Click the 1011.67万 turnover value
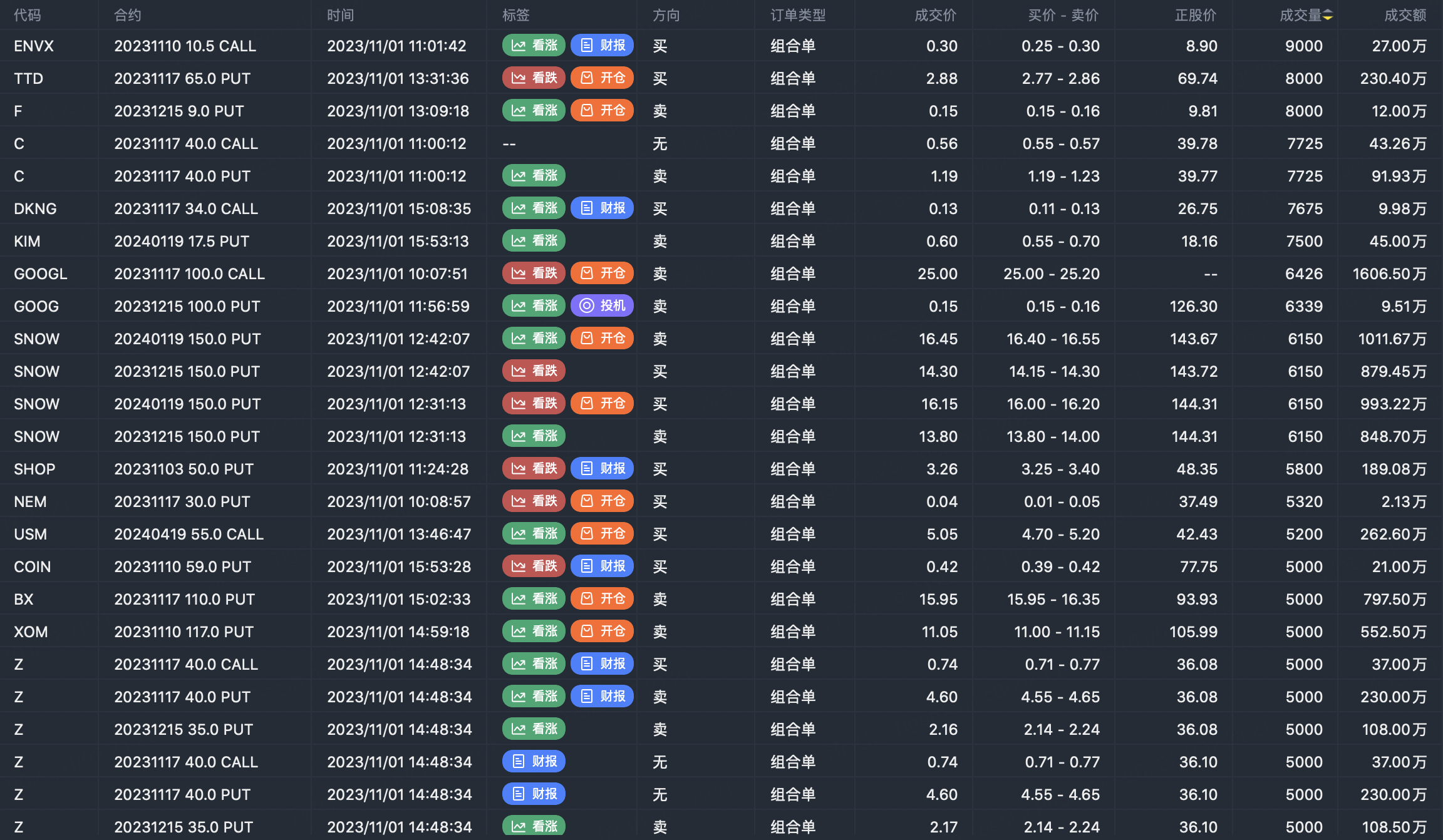The image size is (1443, 840). 1392,339
